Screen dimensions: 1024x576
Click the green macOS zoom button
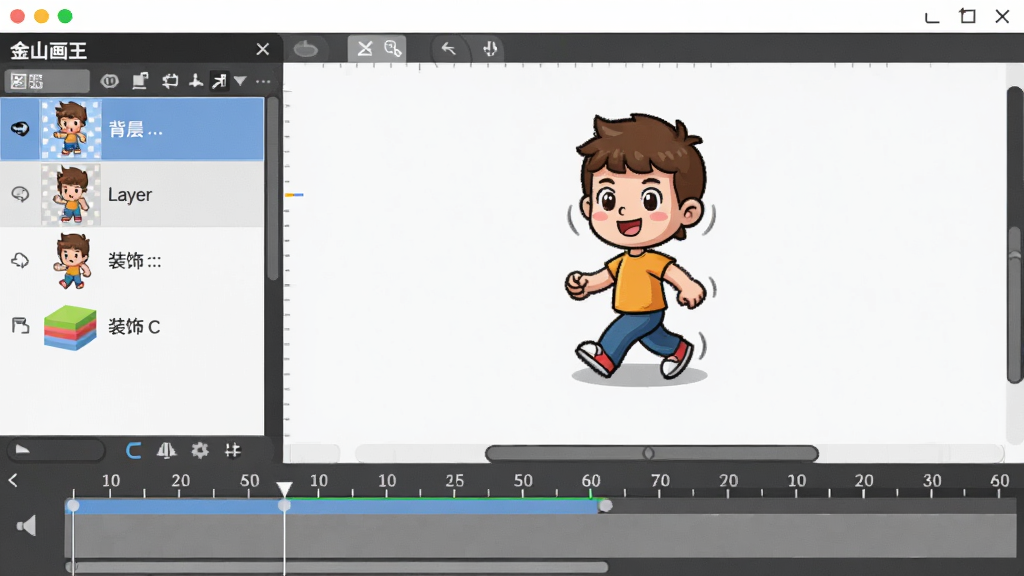pyautogui.click(x=65, y=16)
